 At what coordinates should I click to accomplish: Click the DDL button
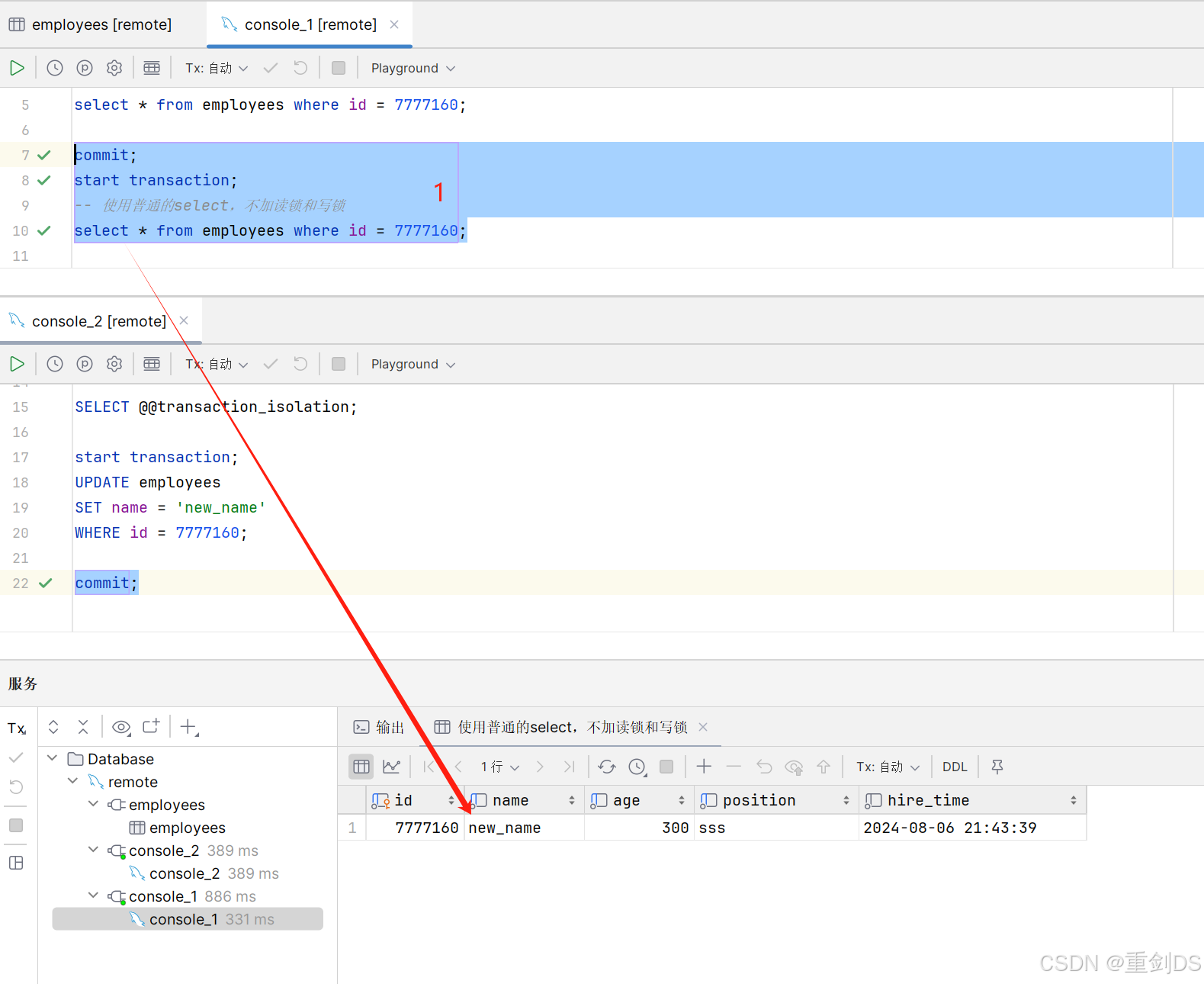955,767
